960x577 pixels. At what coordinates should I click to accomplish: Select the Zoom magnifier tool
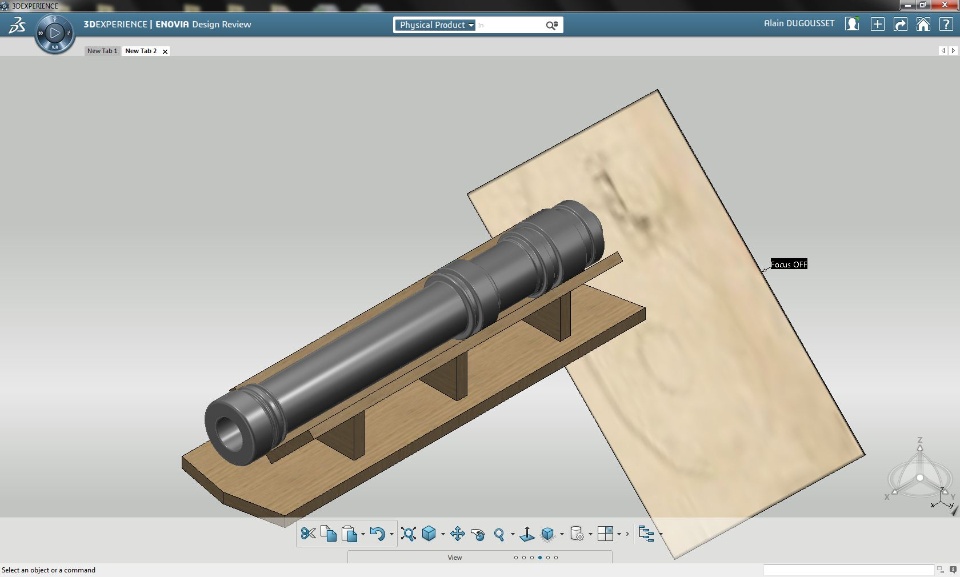[499, 534]
